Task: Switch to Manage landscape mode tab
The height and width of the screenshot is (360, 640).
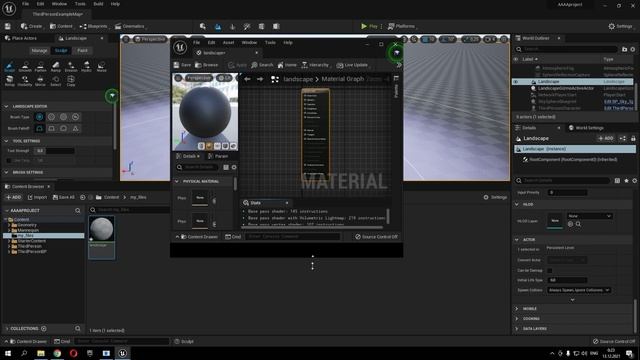Action: click(39, 51)
